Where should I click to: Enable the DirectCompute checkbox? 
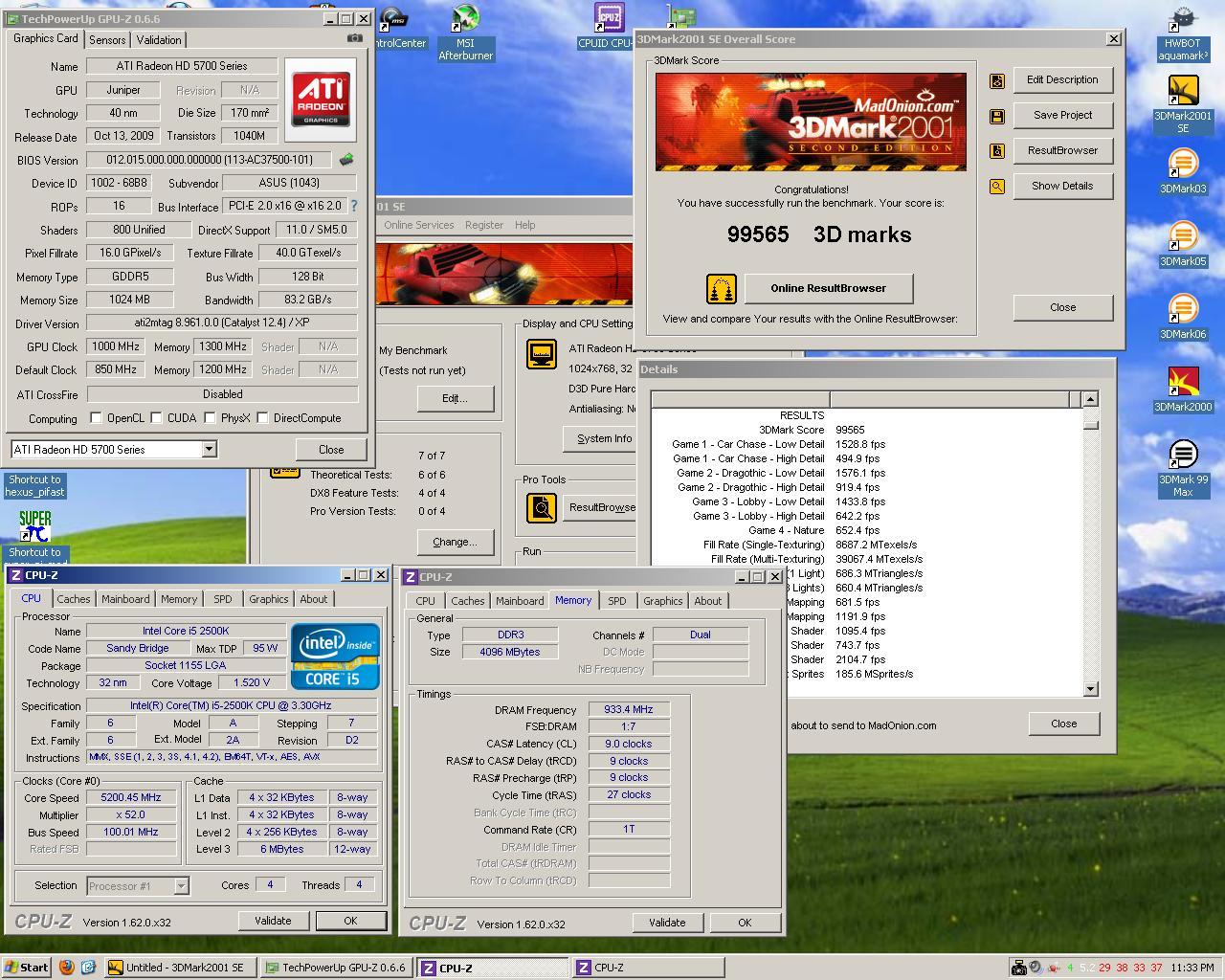coord(262,418)
